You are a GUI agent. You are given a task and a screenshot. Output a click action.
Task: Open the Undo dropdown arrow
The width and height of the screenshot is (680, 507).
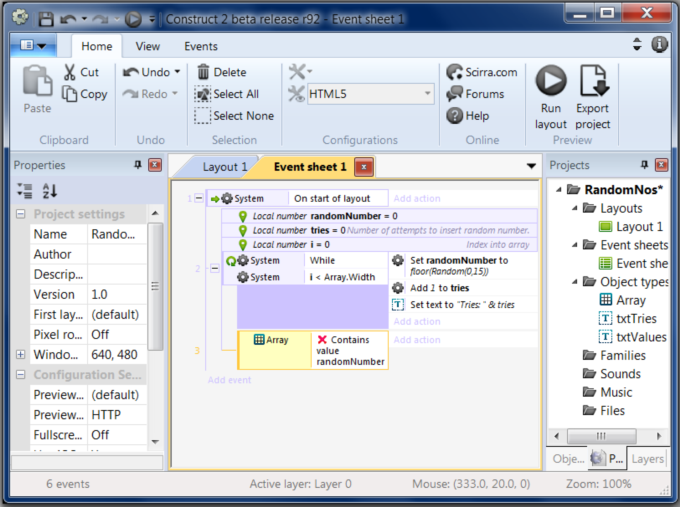tap(177, 72)
